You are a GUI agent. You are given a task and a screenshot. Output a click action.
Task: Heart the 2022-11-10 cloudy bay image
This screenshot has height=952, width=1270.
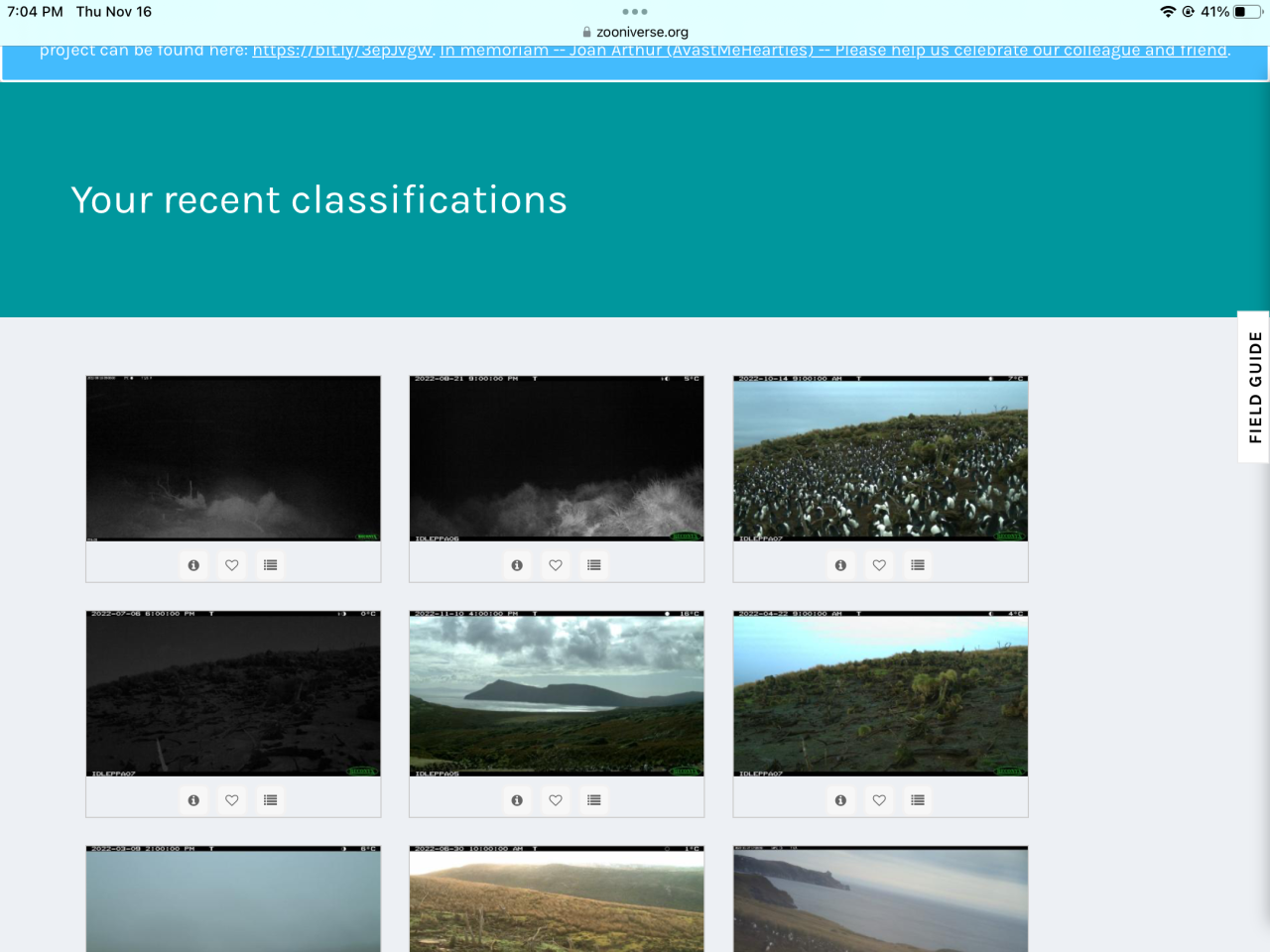[556, 800]
